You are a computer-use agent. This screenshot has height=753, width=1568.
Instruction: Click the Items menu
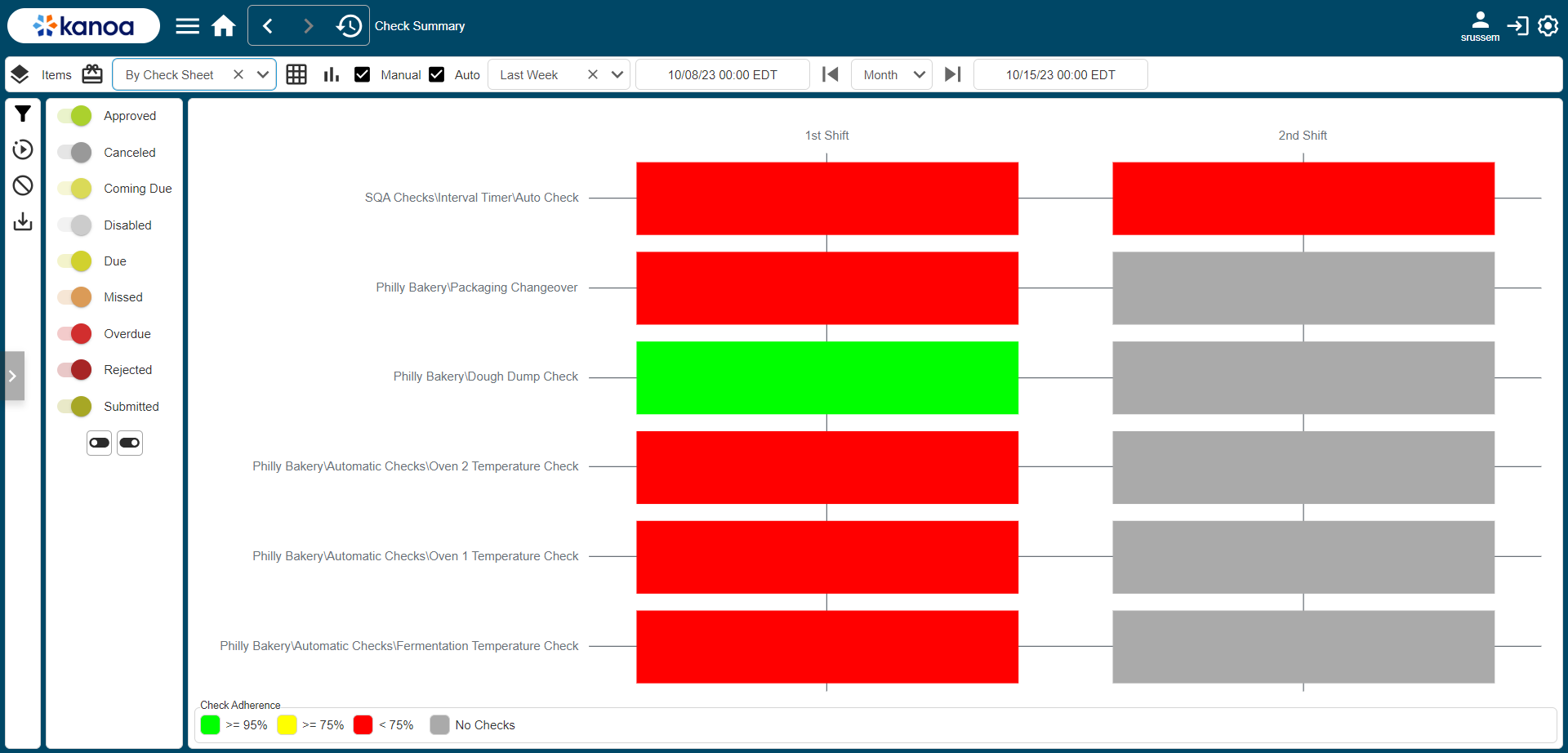tap(56, 74)
